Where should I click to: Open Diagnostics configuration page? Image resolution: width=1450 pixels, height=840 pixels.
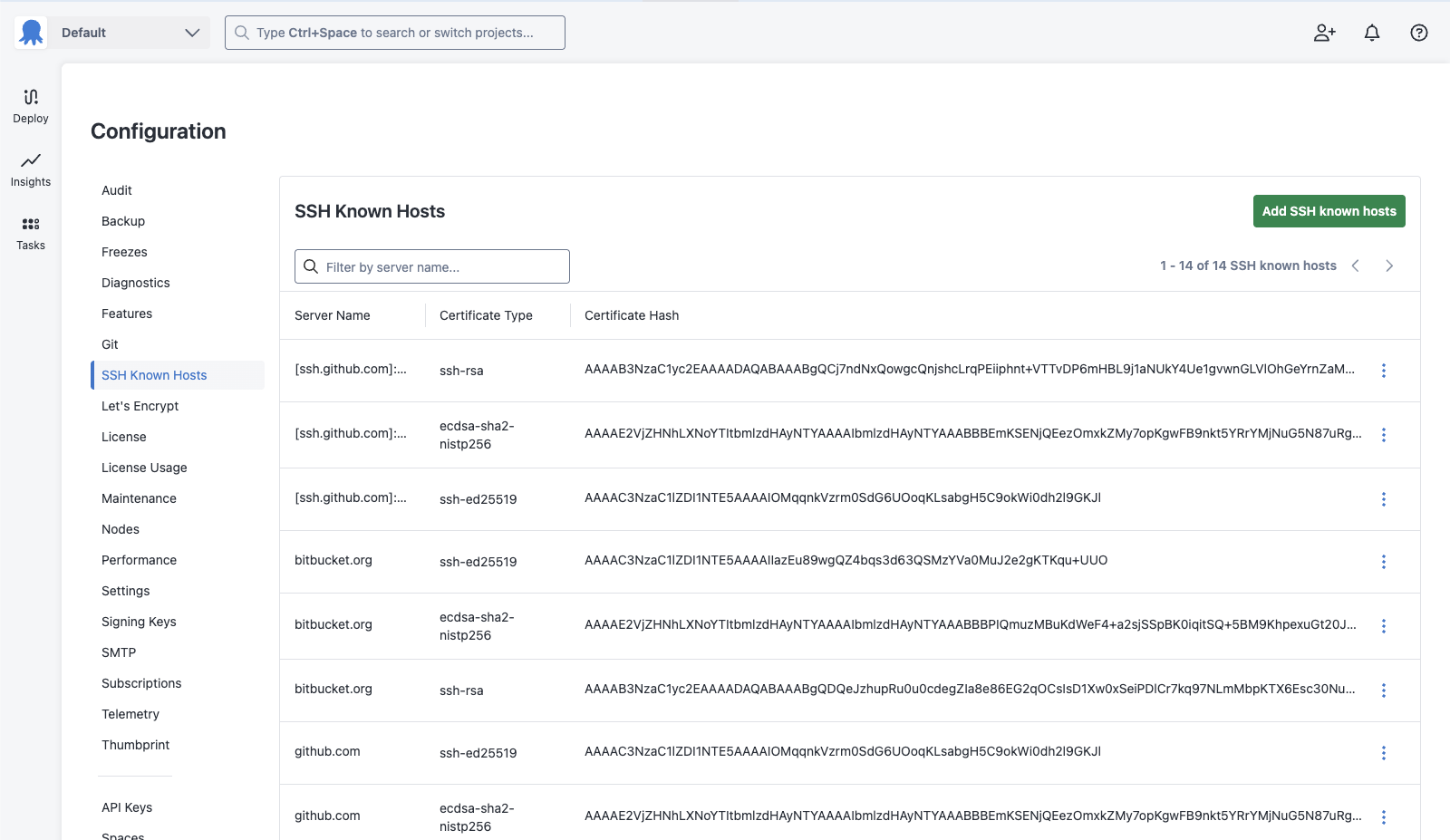(x=136, y=283)
